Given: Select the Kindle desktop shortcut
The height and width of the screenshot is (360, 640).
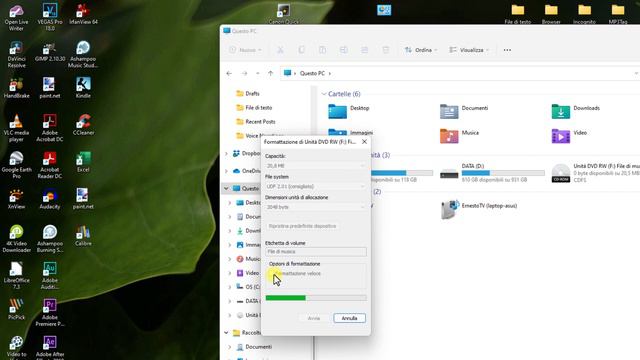Looking at the screenshot, I should 83,88.
